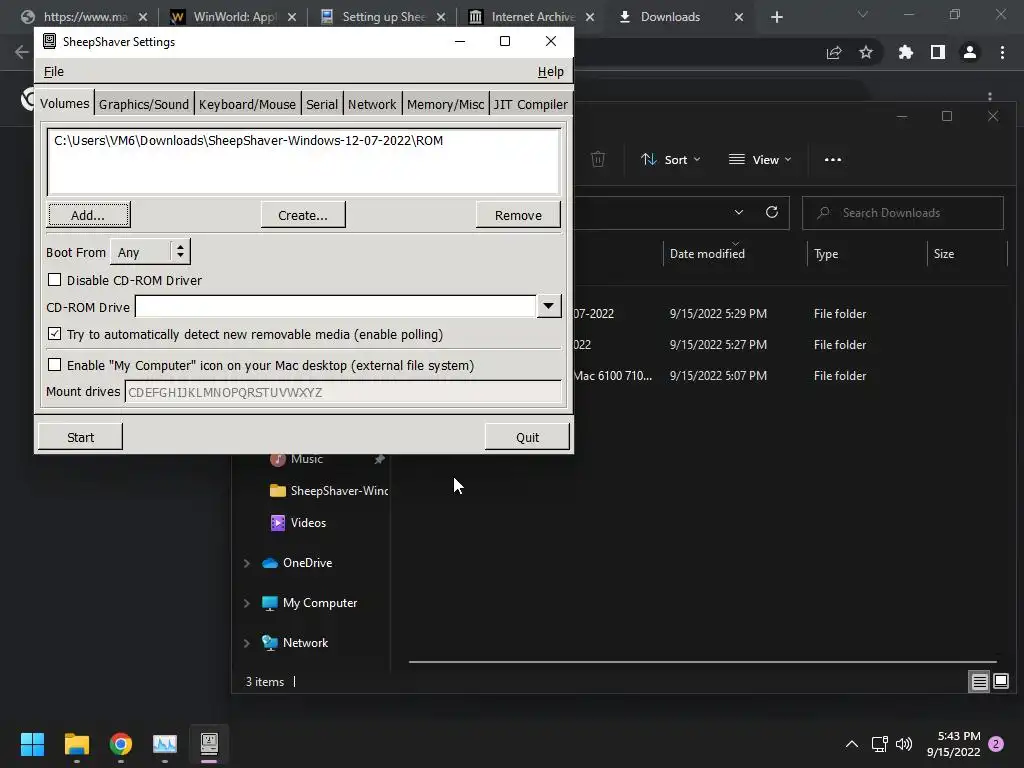Screen dimensions: 1024x768
Task: Click the Add... volume button
Action: (x=88, y=215)
